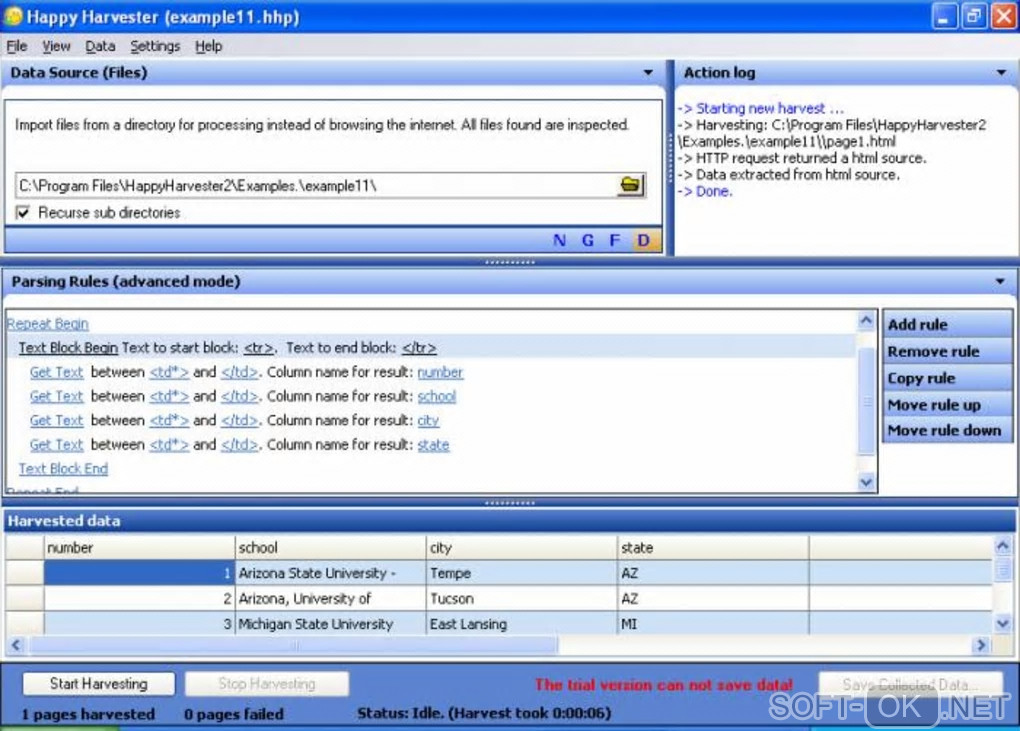Click the 'city' column name link
1020x731 pixels.
click(428, 420)
